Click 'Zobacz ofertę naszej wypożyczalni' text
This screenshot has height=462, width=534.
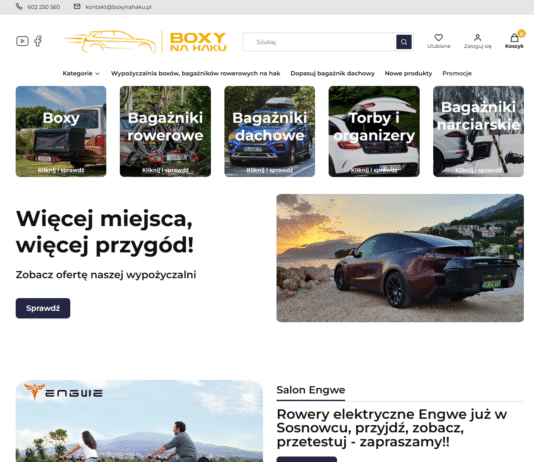coord(106,275)
